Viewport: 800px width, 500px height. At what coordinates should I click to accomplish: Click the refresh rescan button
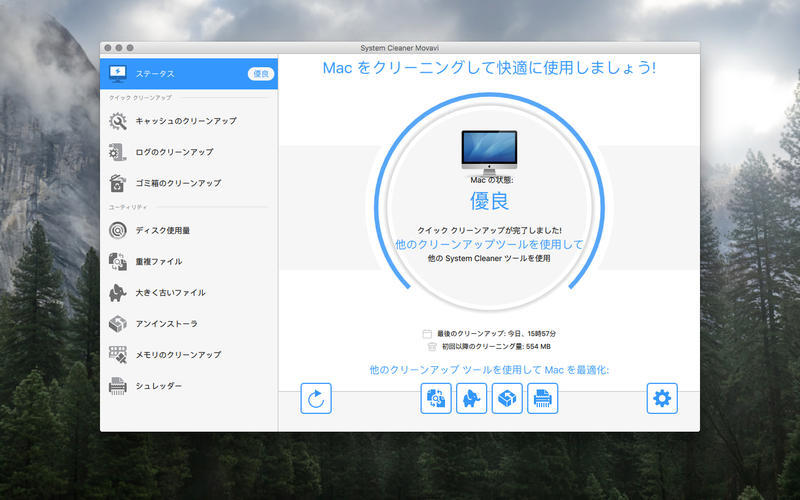pyautogui.click(x=316, y=398)
